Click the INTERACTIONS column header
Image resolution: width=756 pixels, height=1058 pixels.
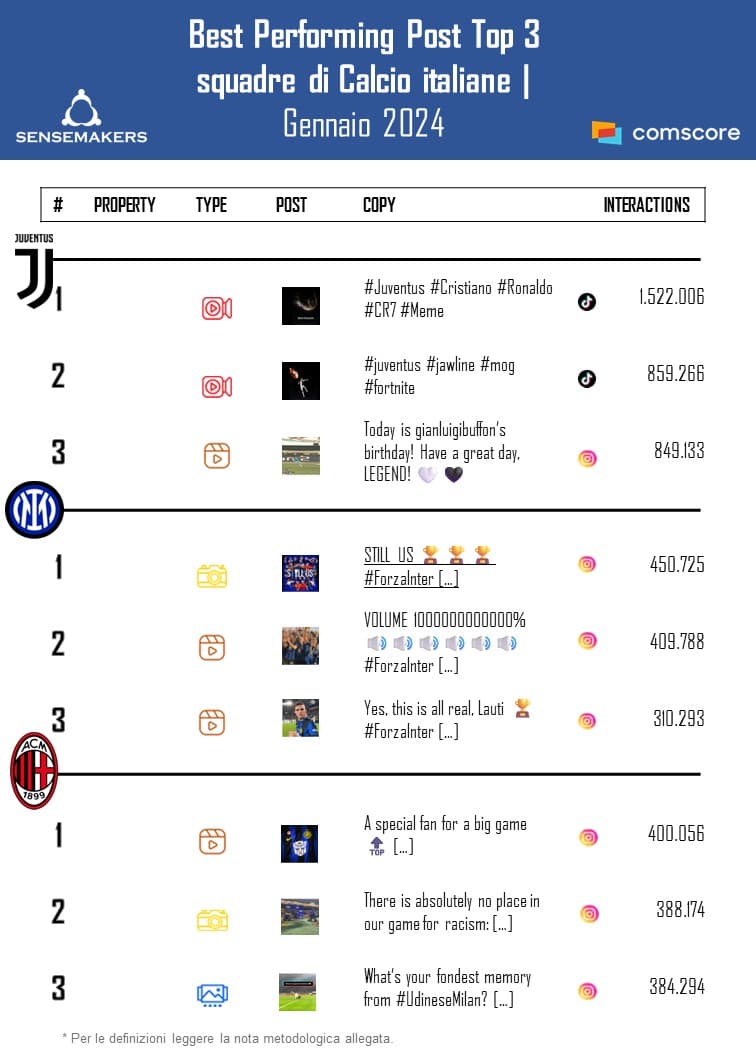tap(646, 205)
